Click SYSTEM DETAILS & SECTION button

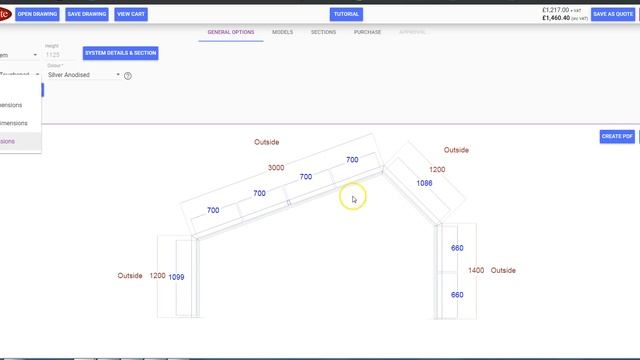click(120, 53)
